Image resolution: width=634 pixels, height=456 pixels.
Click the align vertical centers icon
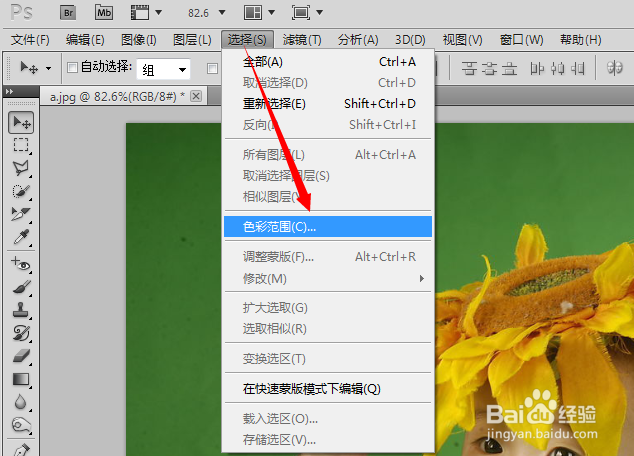click(489, 68)
